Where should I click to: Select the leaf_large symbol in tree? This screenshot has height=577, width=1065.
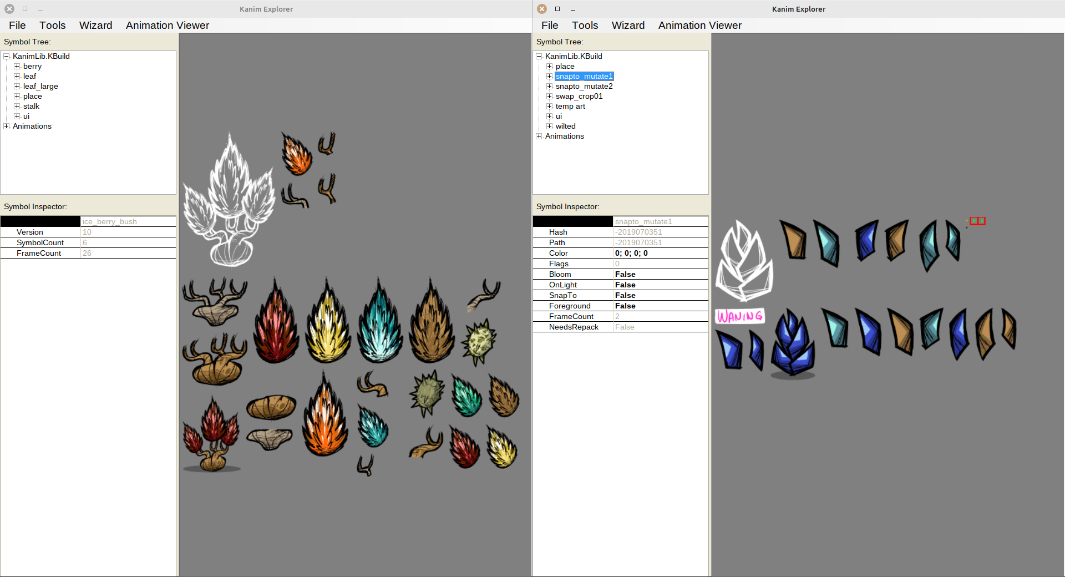[x=41, y=86]
